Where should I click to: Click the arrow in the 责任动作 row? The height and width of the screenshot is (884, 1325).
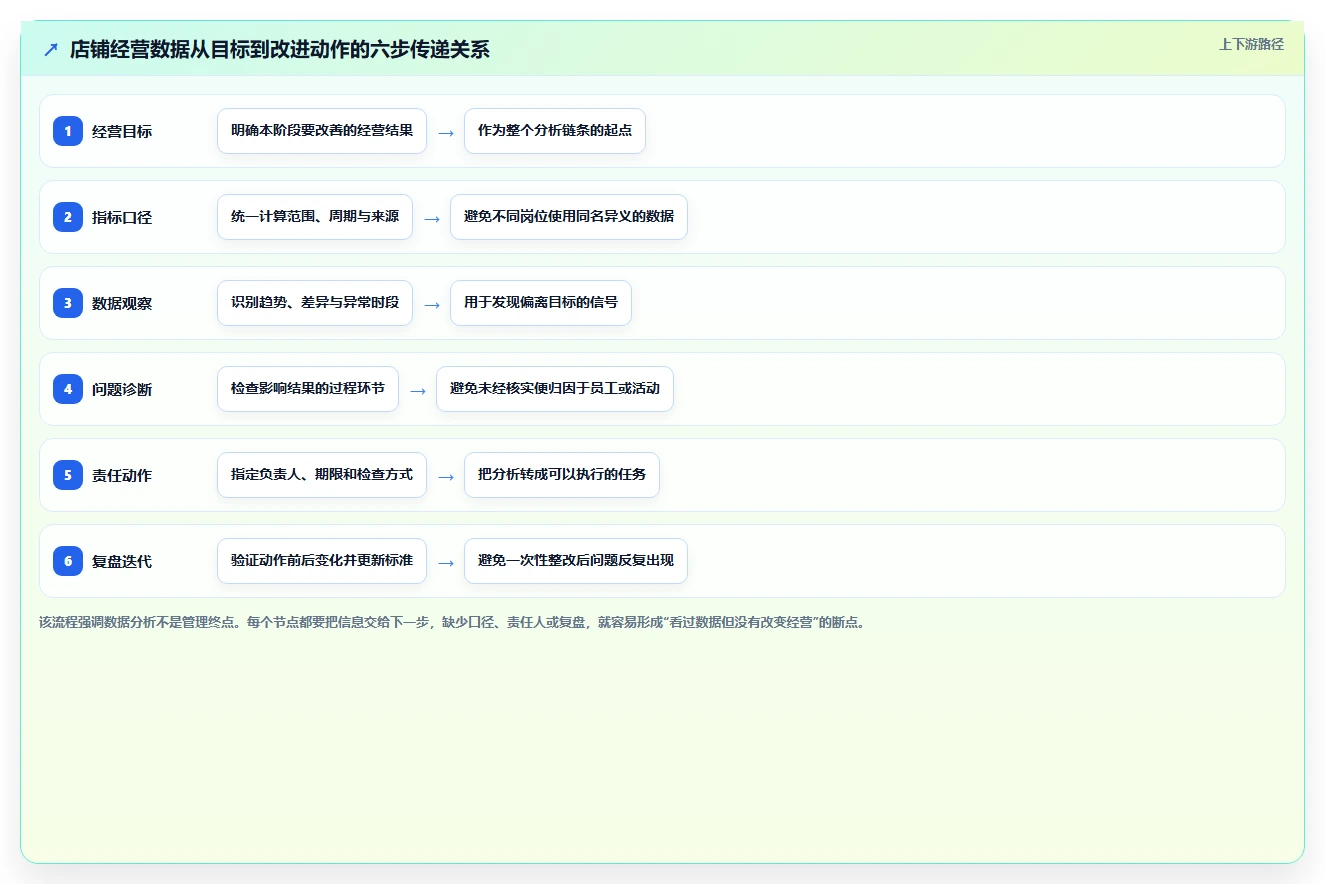[446, 476]
